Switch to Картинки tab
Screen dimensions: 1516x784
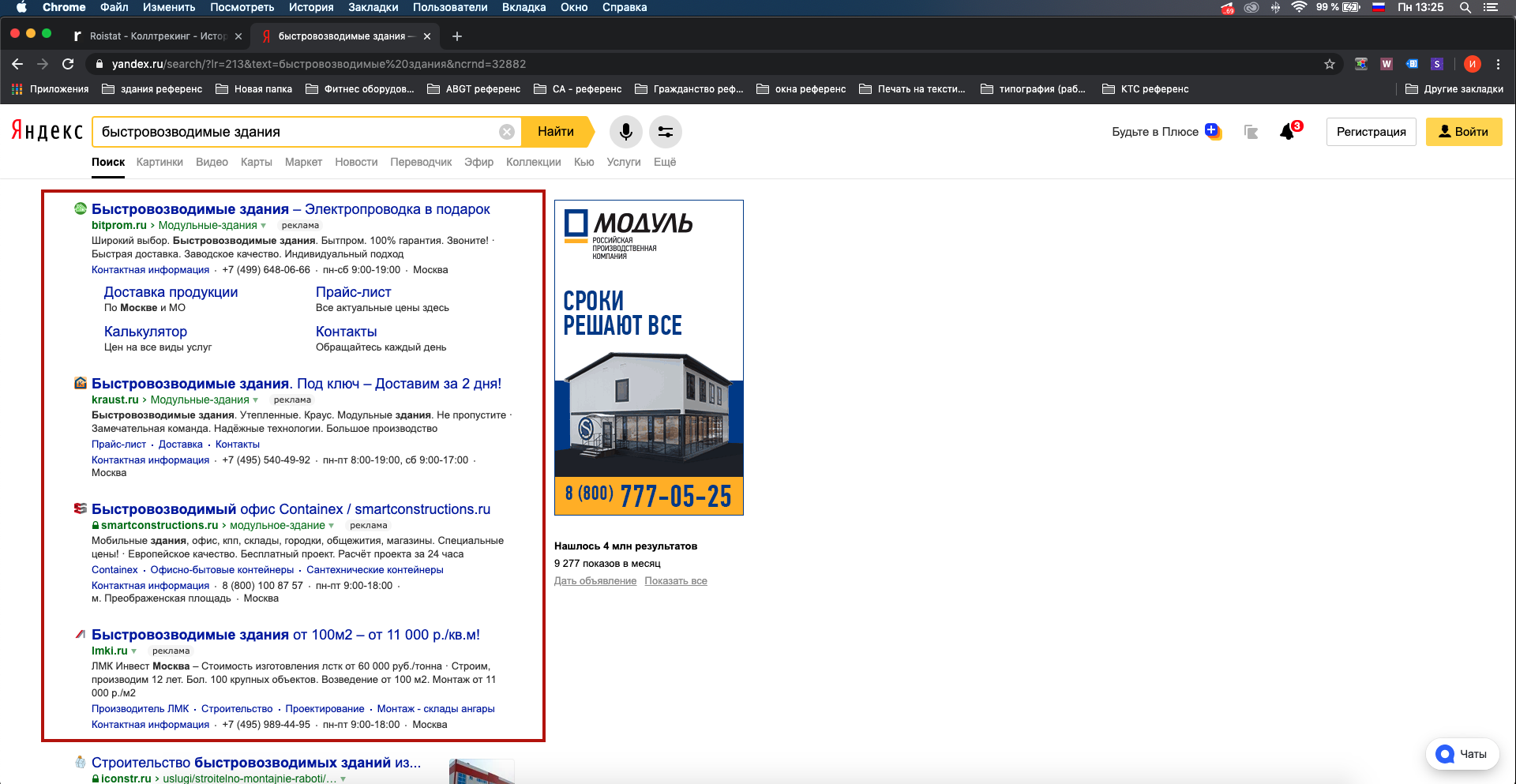pyautogui.click(x=159, y=162)
